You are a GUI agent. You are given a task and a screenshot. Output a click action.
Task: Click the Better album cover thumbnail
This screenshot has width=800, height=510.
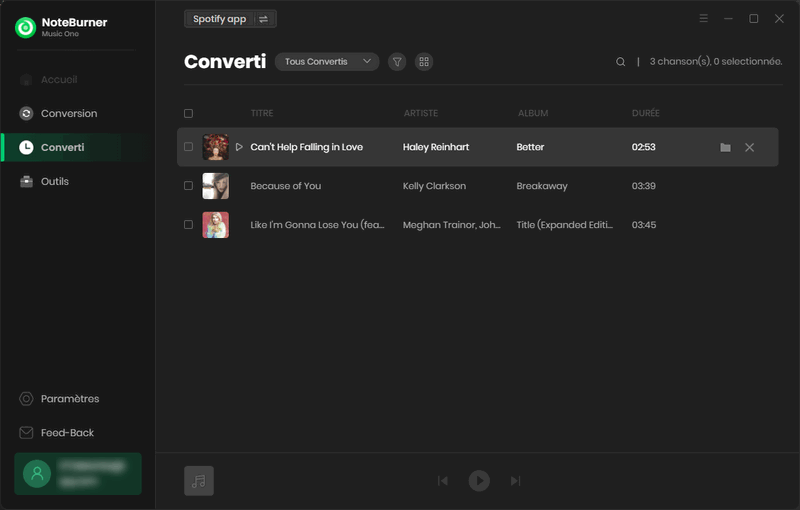coord(215,147)
